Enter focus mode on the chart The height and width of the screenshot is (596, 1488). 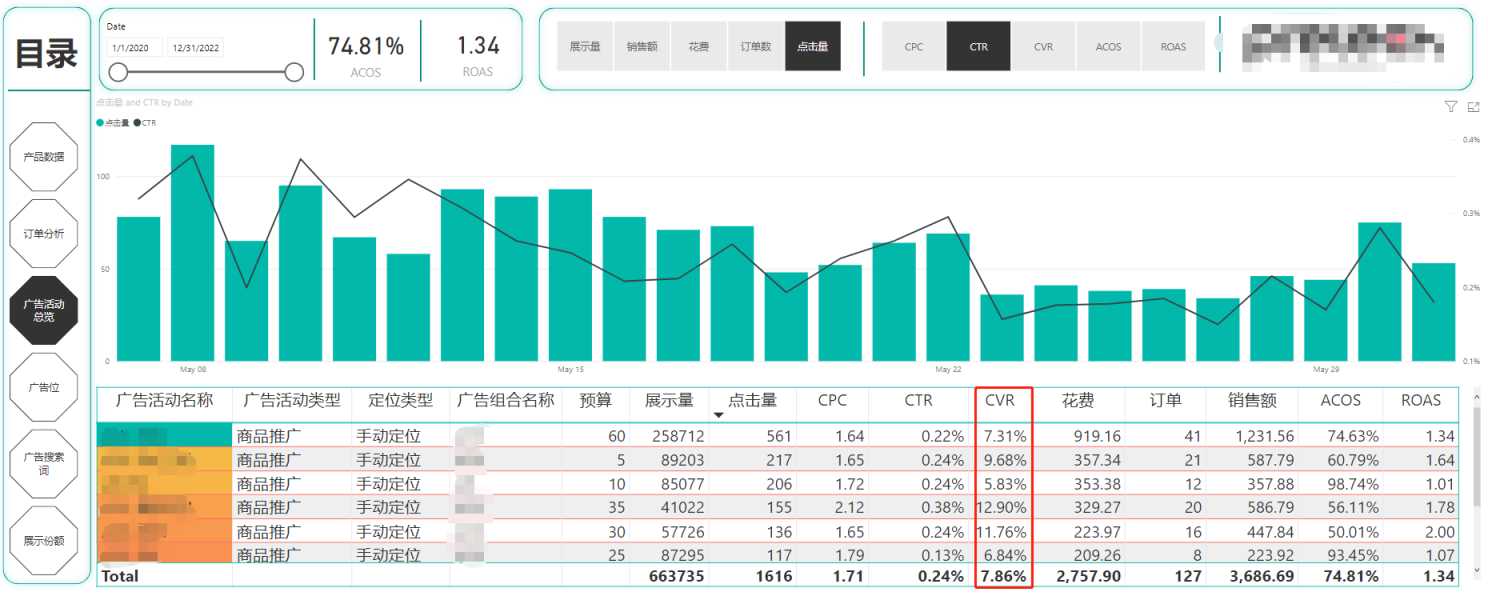click(x=1471, y=106)
